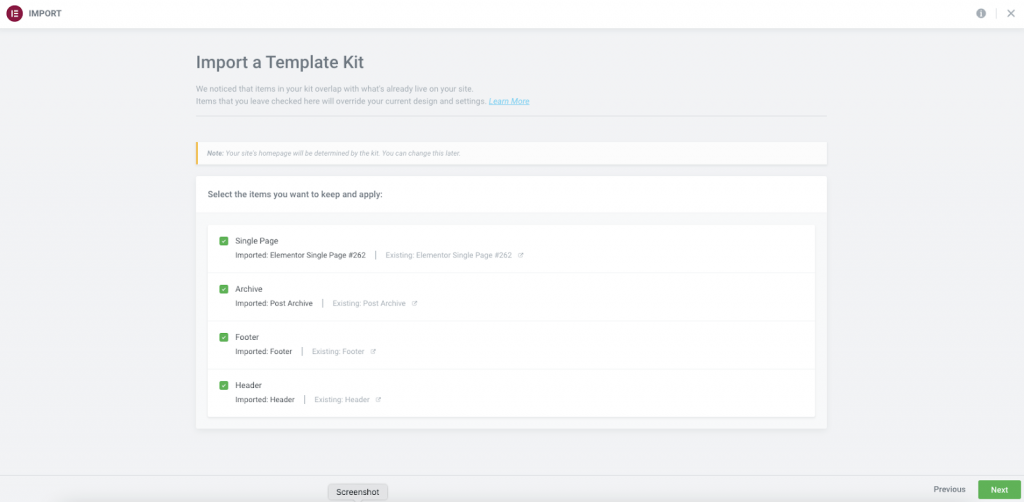The height and width of the screenshot is (502, 1024).
Task: Click the Single Page item label
Action: click(256, 241)
